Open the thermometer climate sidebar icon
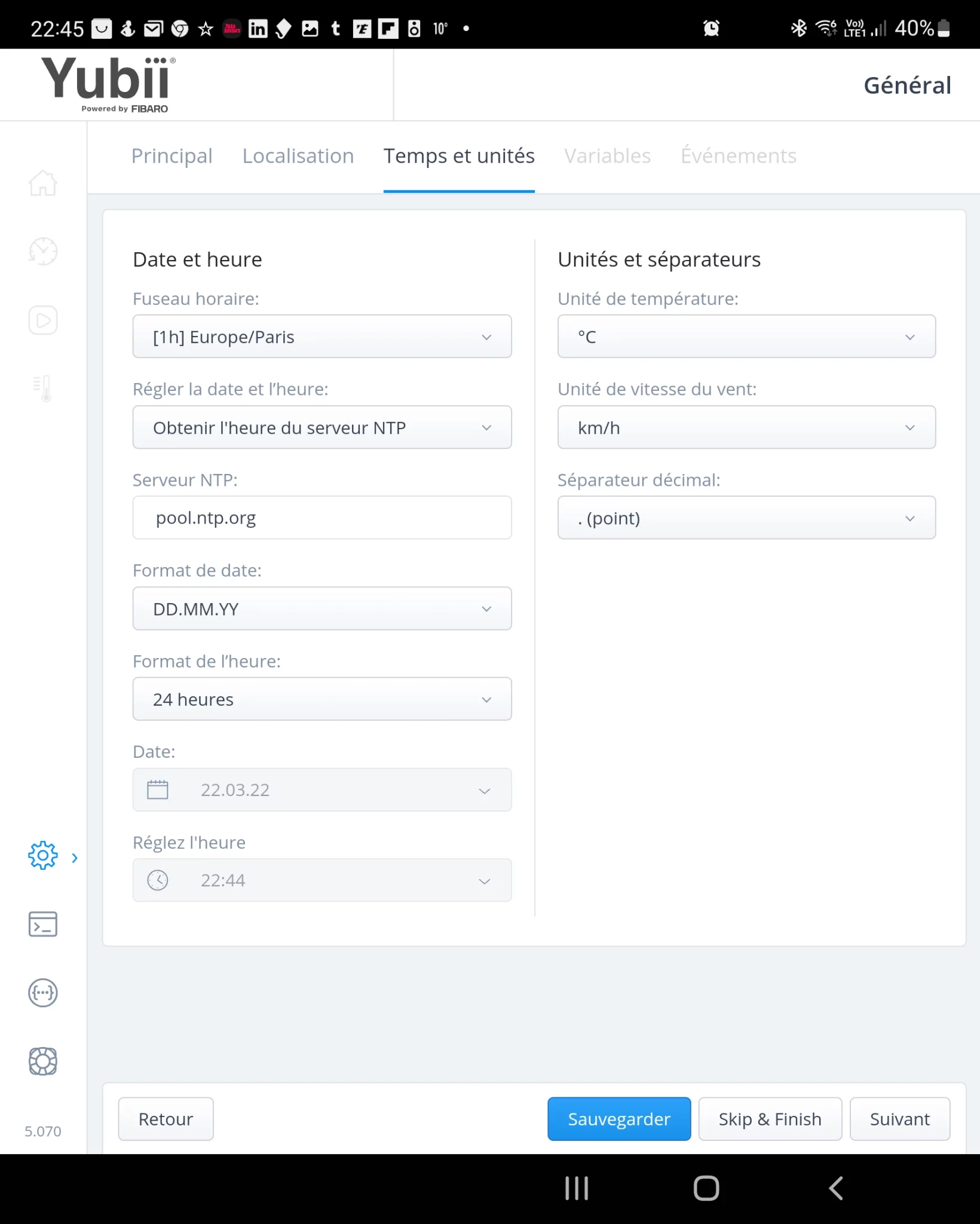Image resolution: width=980 pixels, height=1224 pixels. coord(43,388)
